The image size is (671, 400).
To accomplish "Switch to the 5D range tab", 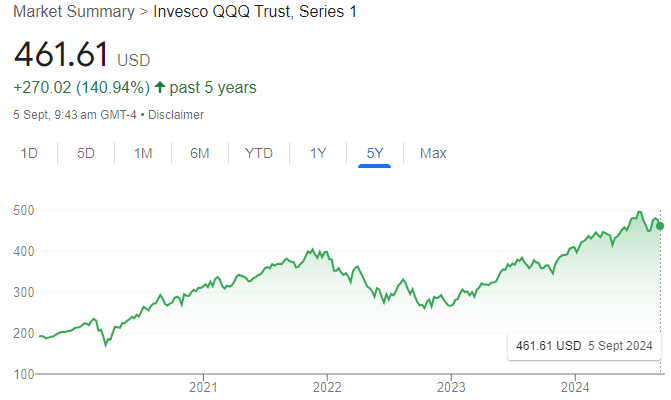I will pyautogui.click(x=86, y=153).
